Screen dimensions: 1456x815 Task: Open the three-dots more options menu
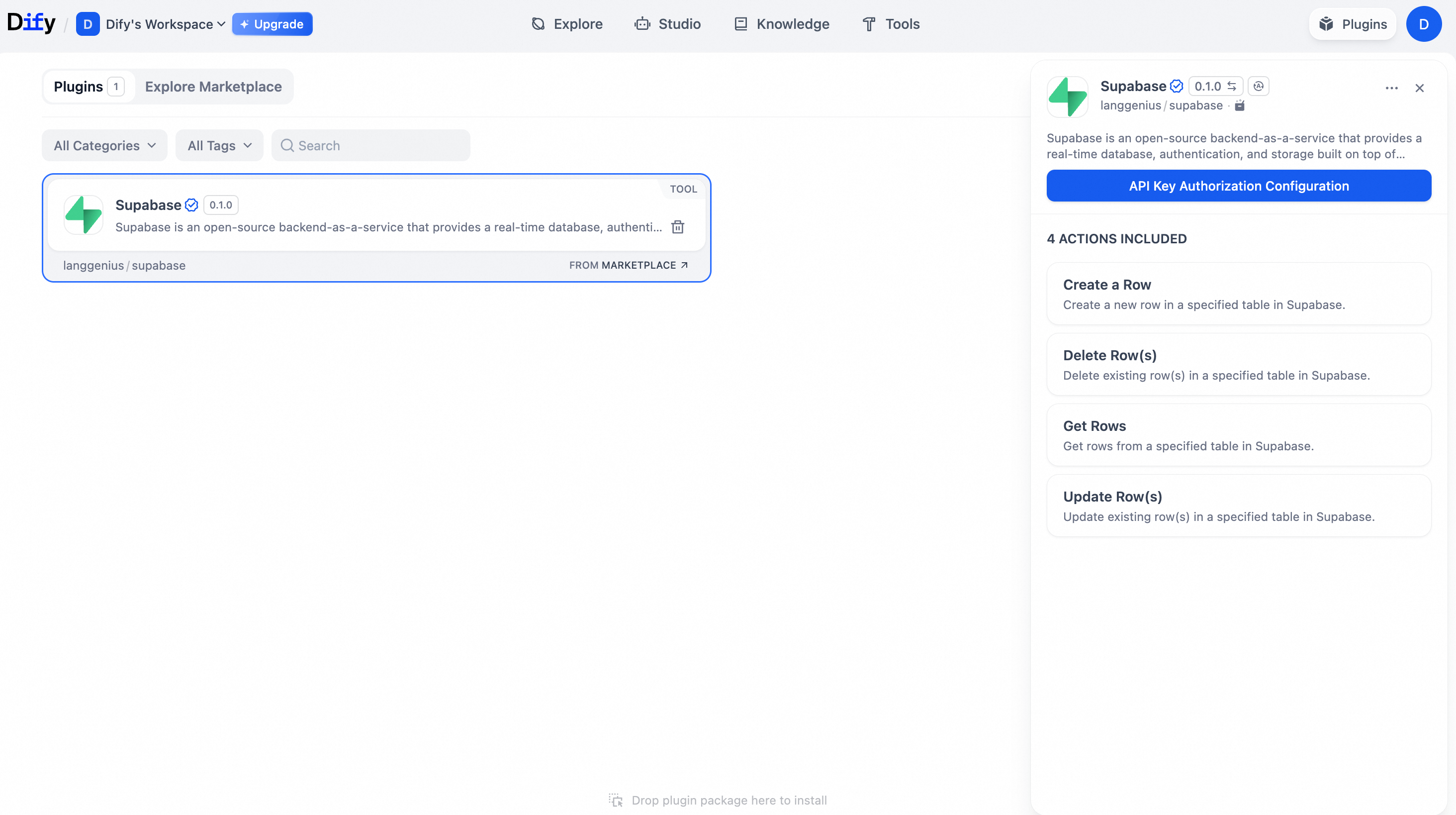(x=1391, y=88)
